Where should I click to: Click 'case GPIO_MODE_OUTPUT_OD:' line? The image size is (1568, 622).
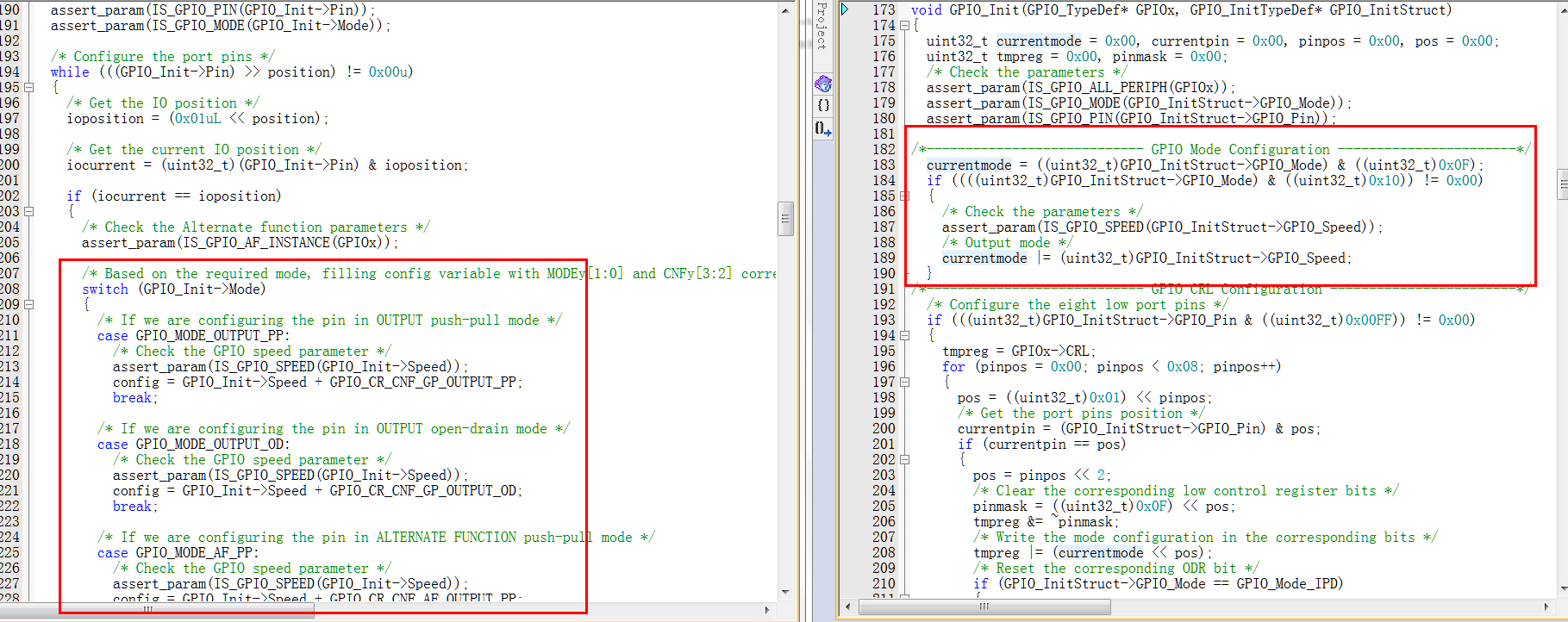pyautogui.click(x=194, y=445)
